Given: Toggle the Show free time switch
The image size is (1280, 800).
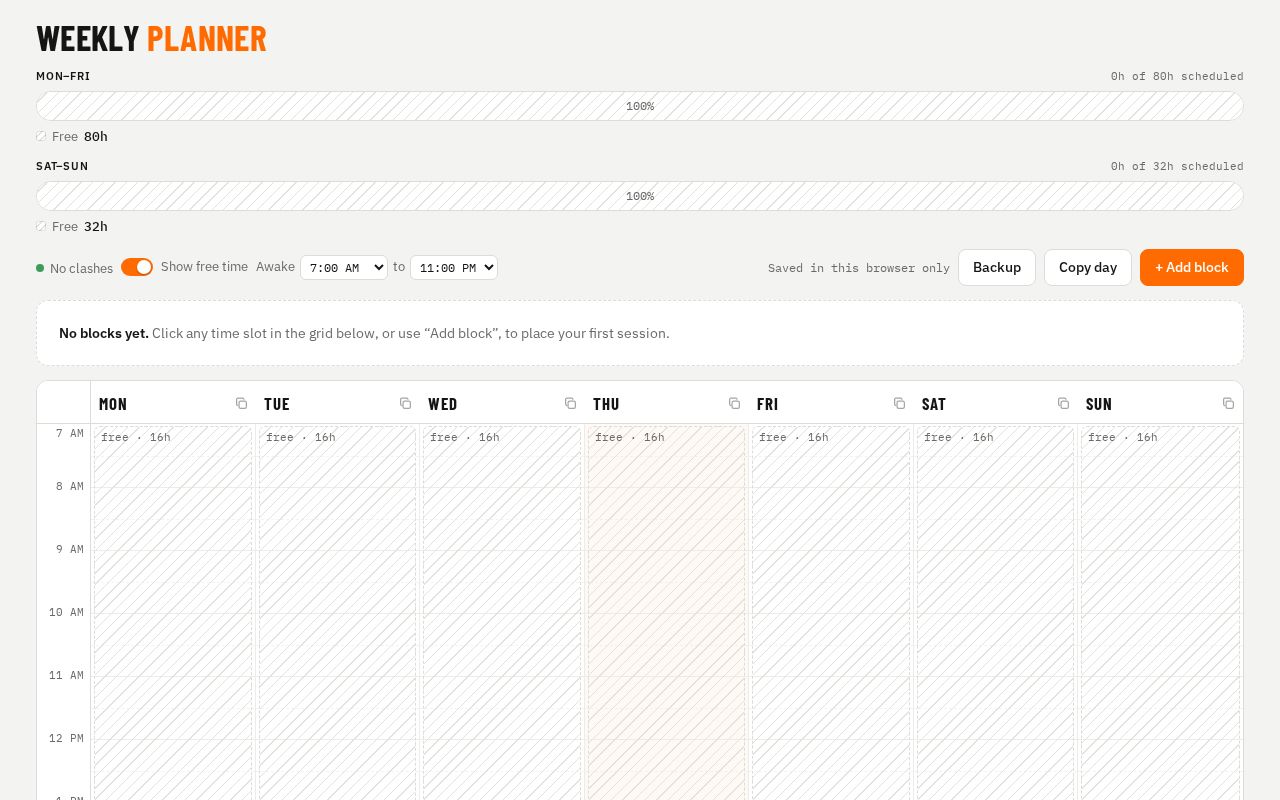Looking at the screenshot, I should pyautogui.click(x=137, y=267).
